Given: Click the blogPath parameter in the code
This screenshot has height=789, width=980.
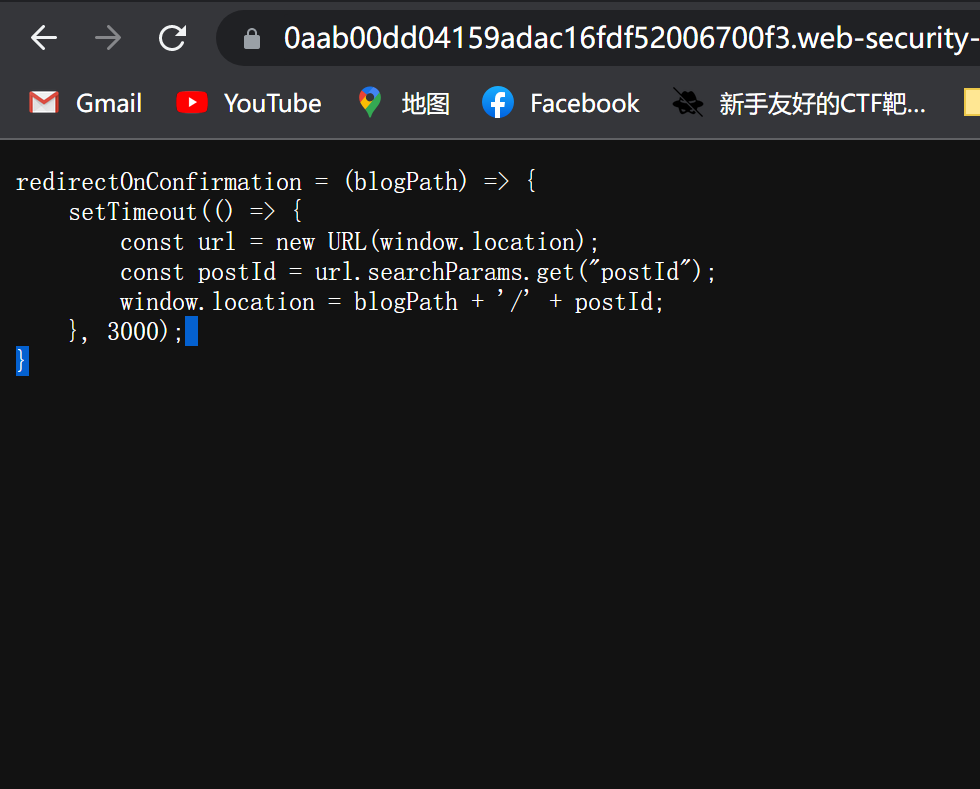Looking at the screenshot, I should click(406, 181).
